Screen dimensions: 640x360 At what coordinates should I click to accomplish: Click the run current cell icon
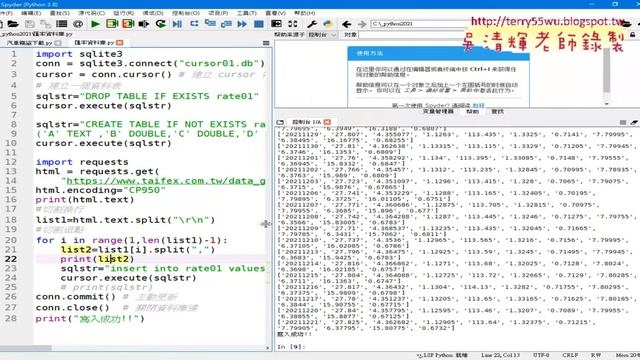click(x=112, y=24)
